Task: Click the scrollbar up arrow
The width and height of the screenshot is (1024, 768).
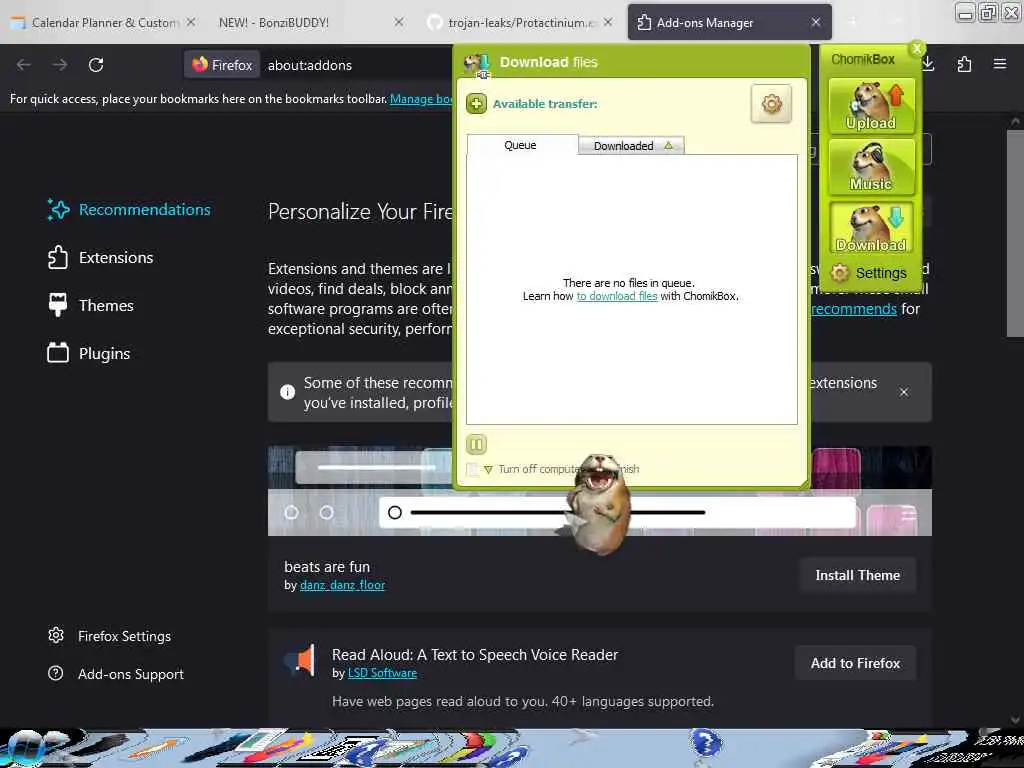Action: coord(1015,121)
